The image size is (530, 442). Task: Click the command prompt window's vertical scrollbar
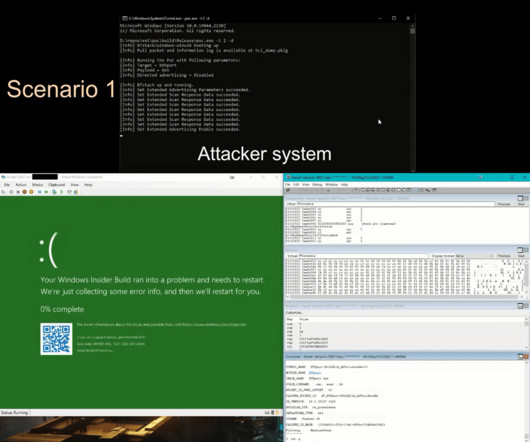(x=412, y=98)
